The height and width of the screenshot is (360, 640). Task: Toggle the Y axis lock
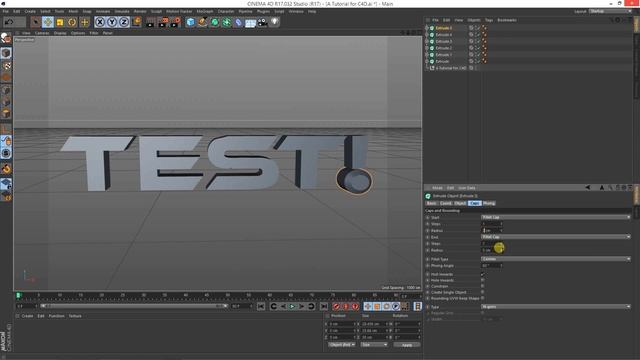point(112,22)
